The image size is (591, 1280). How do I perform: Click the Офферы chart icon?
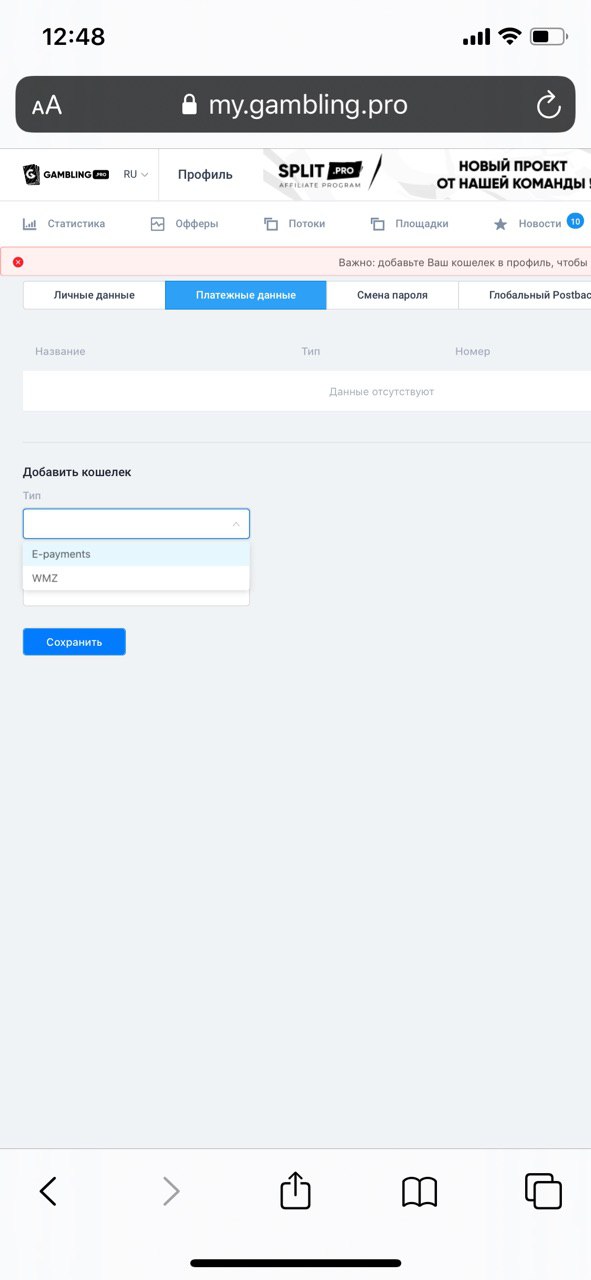(157, 224)
